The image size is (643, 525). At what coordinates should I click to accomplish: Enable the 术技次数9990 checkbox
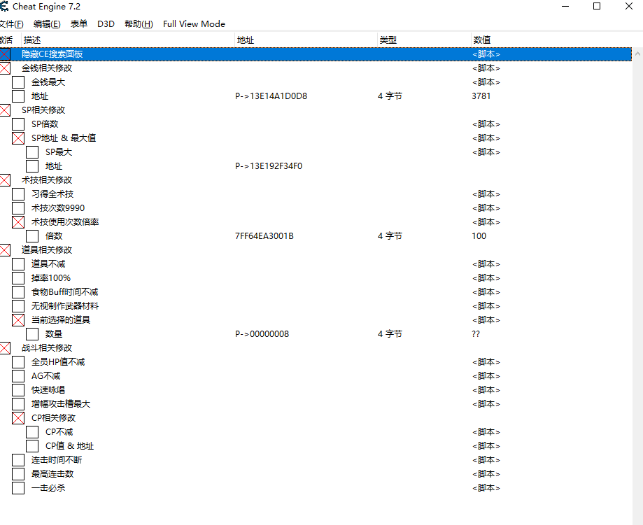(x=18, y=208)
